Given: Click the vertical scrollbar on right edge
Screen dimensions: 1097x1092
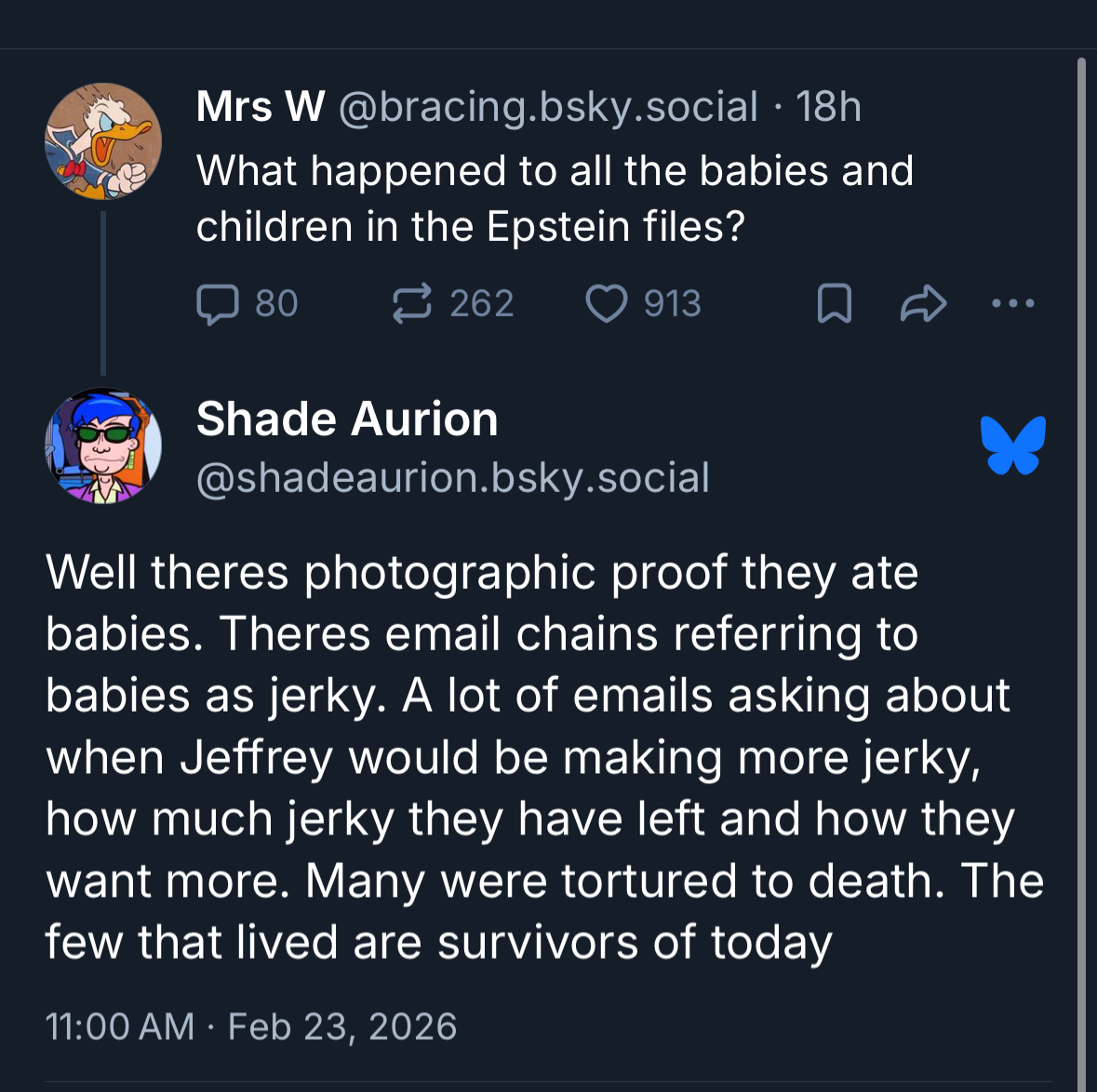Looking at the screenshot, I should point(1081,558).
